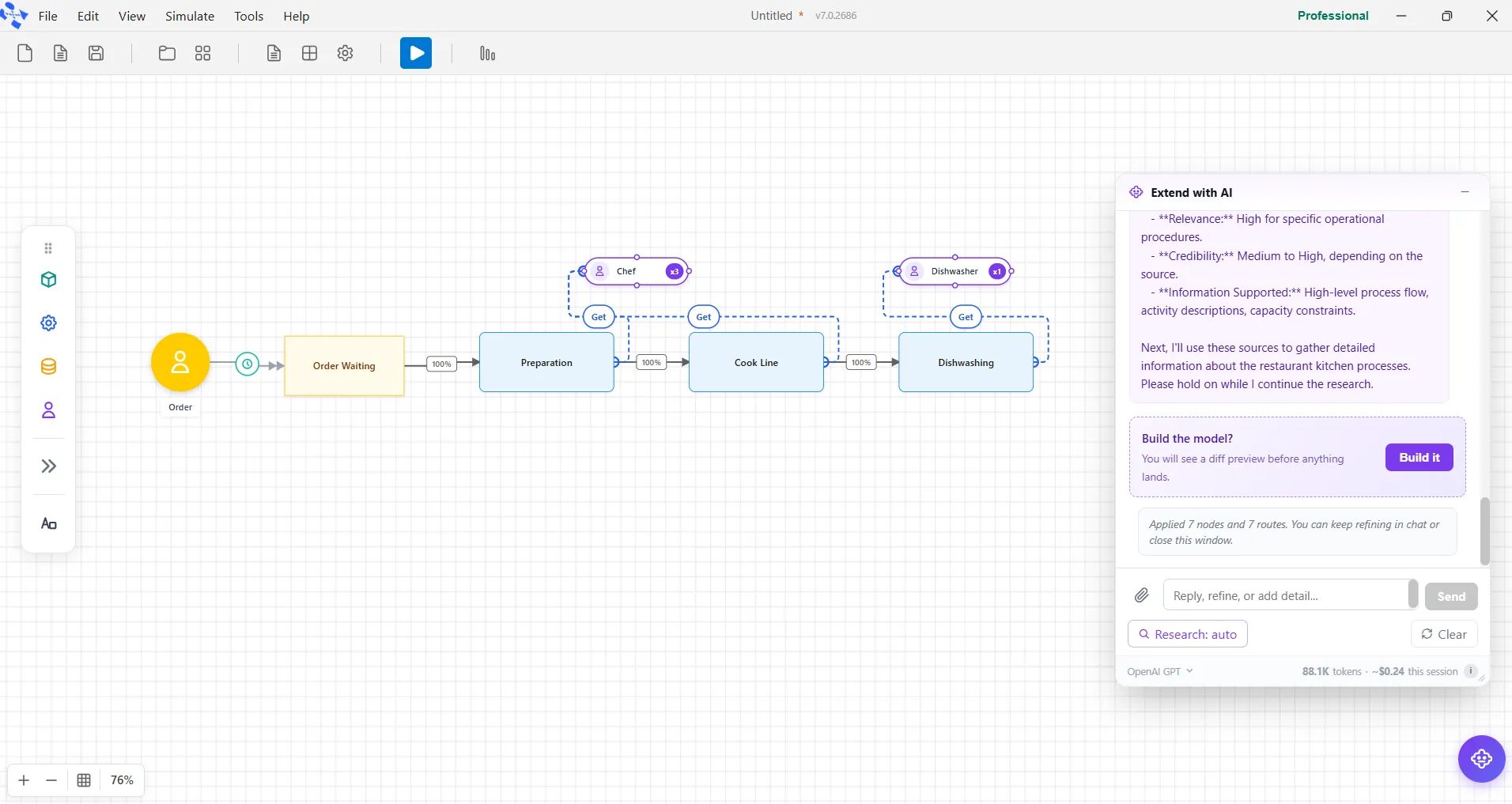Select the Chef resource node
This screenshot has width=1512, height=804.
tap(636, 271)
